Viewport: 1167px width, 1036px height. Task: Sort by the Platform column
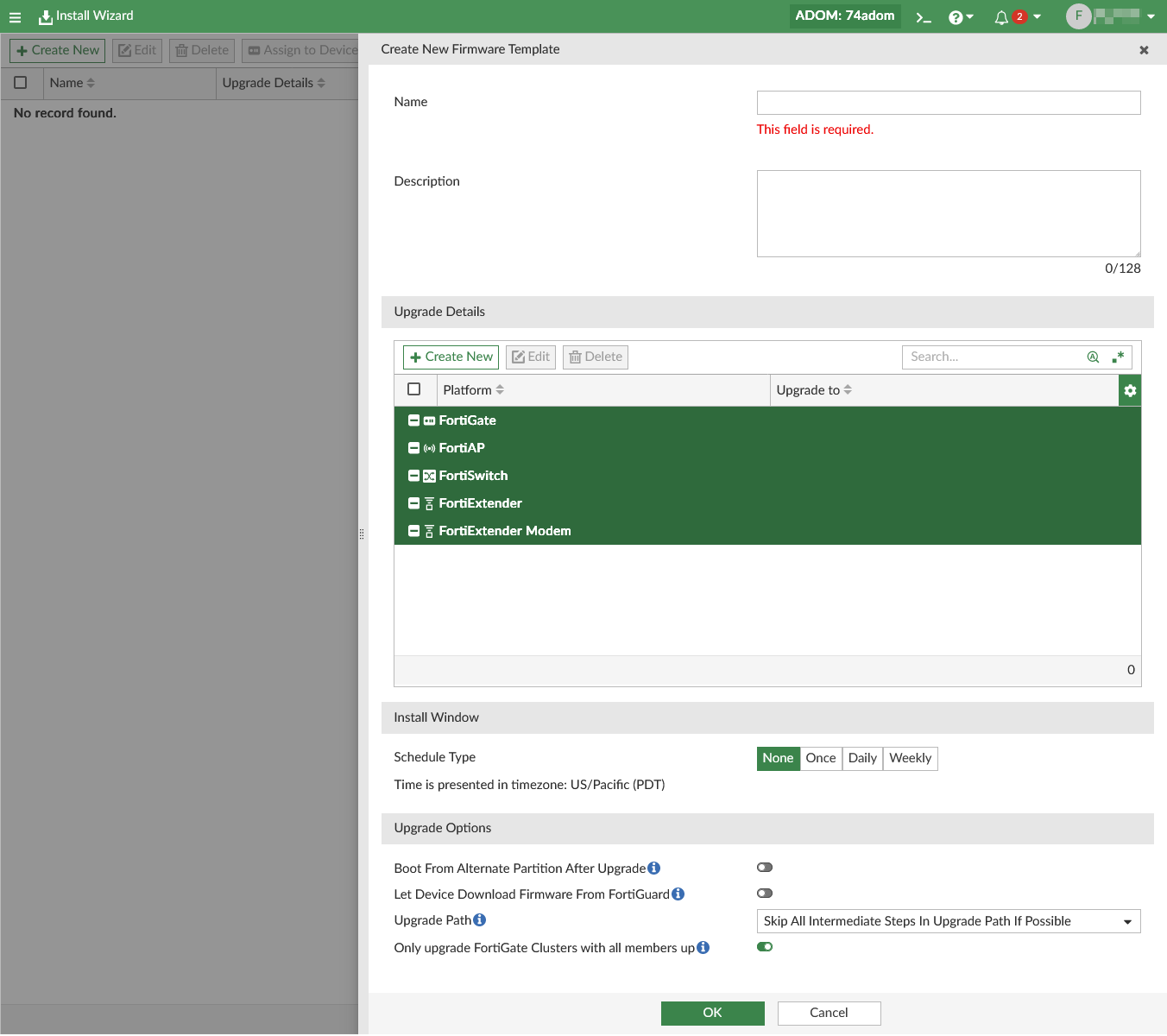473,390
